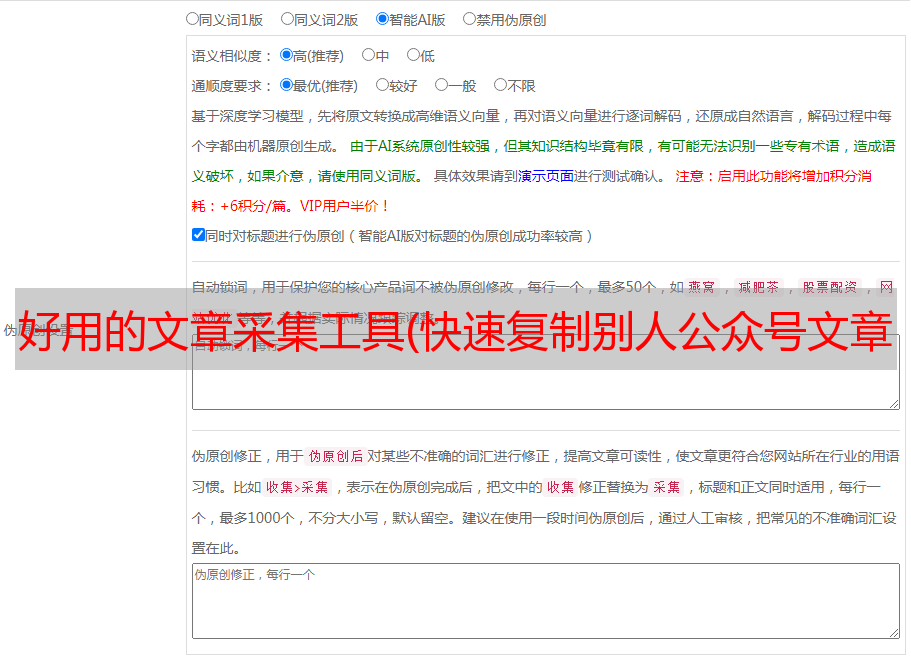
Task: Set 通顺度要求 to 不限
Action: [500, 85]
